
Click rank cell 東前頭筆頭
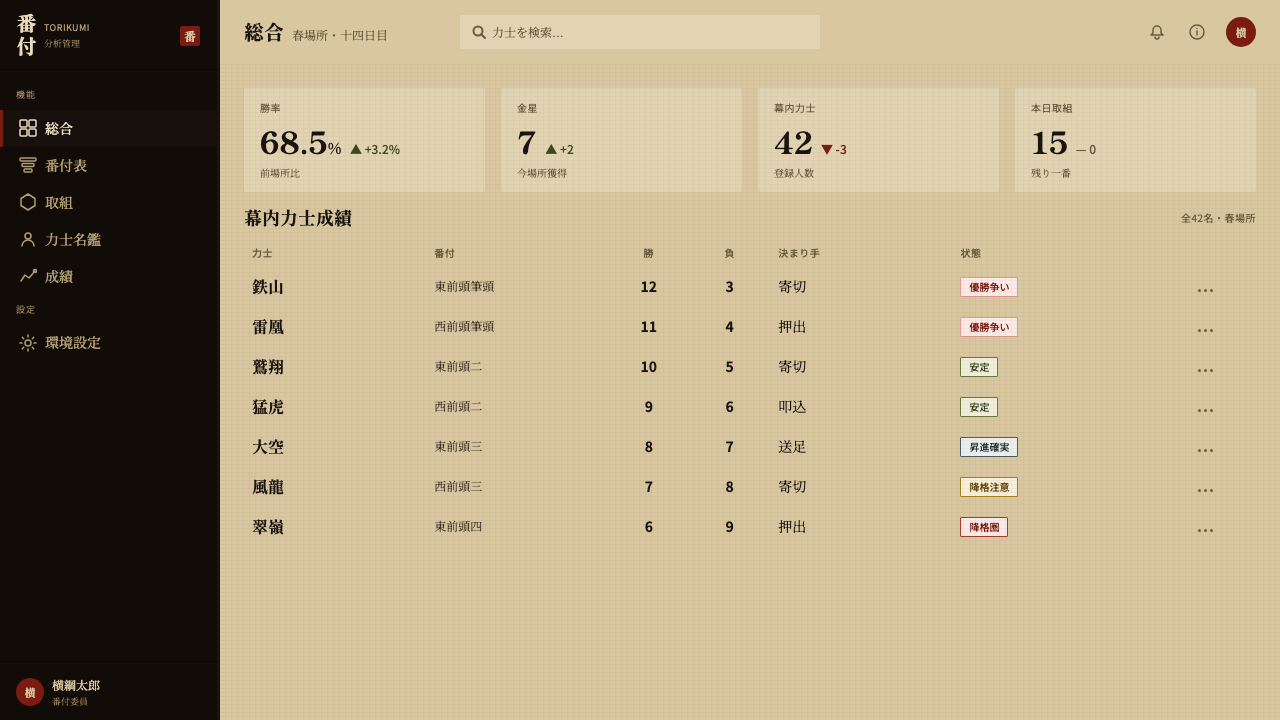click(464, 287)
